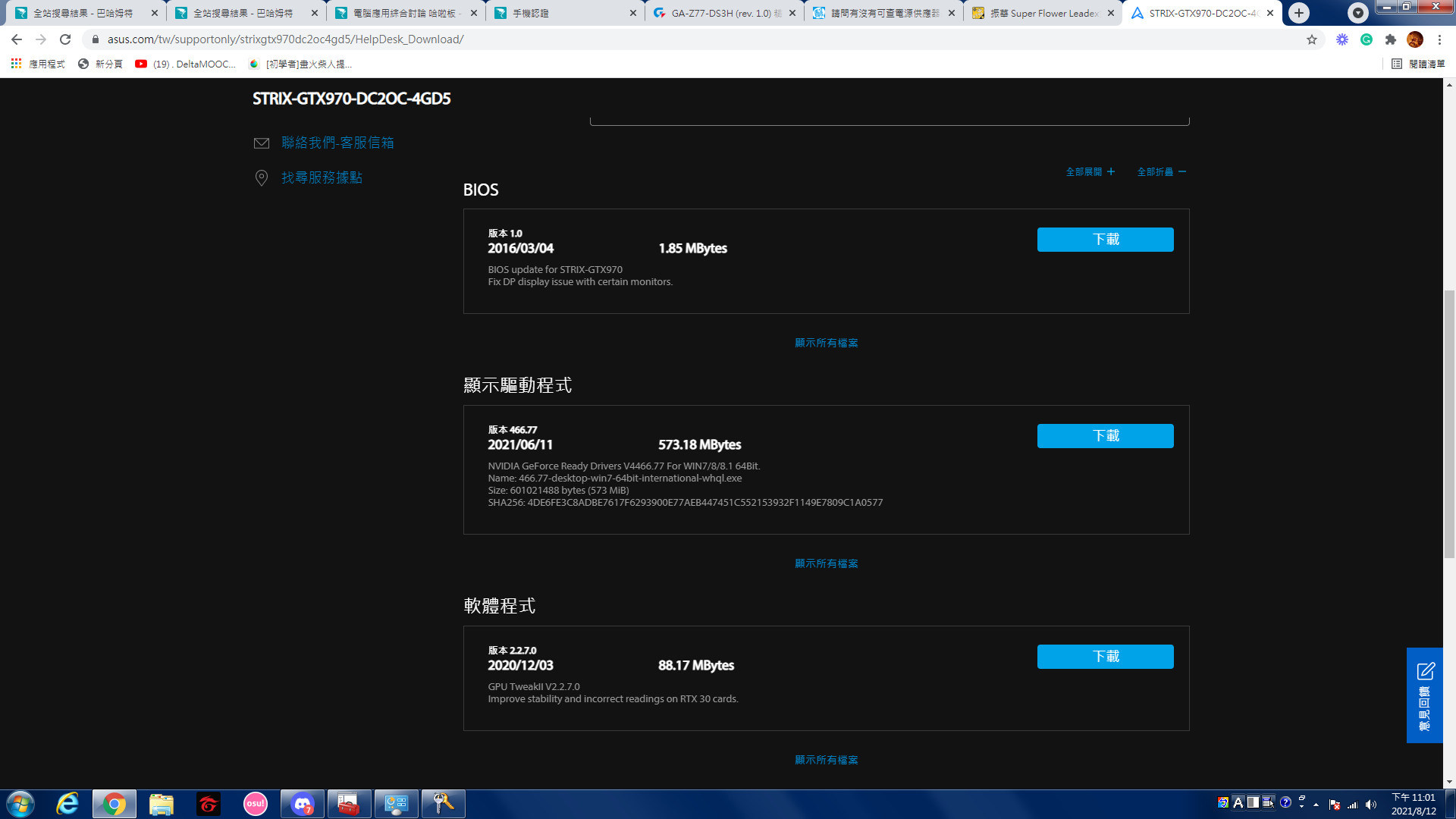Open the 新分頁 bookmark
This screenshot has height=819, width=1456.
pos(100,64)
